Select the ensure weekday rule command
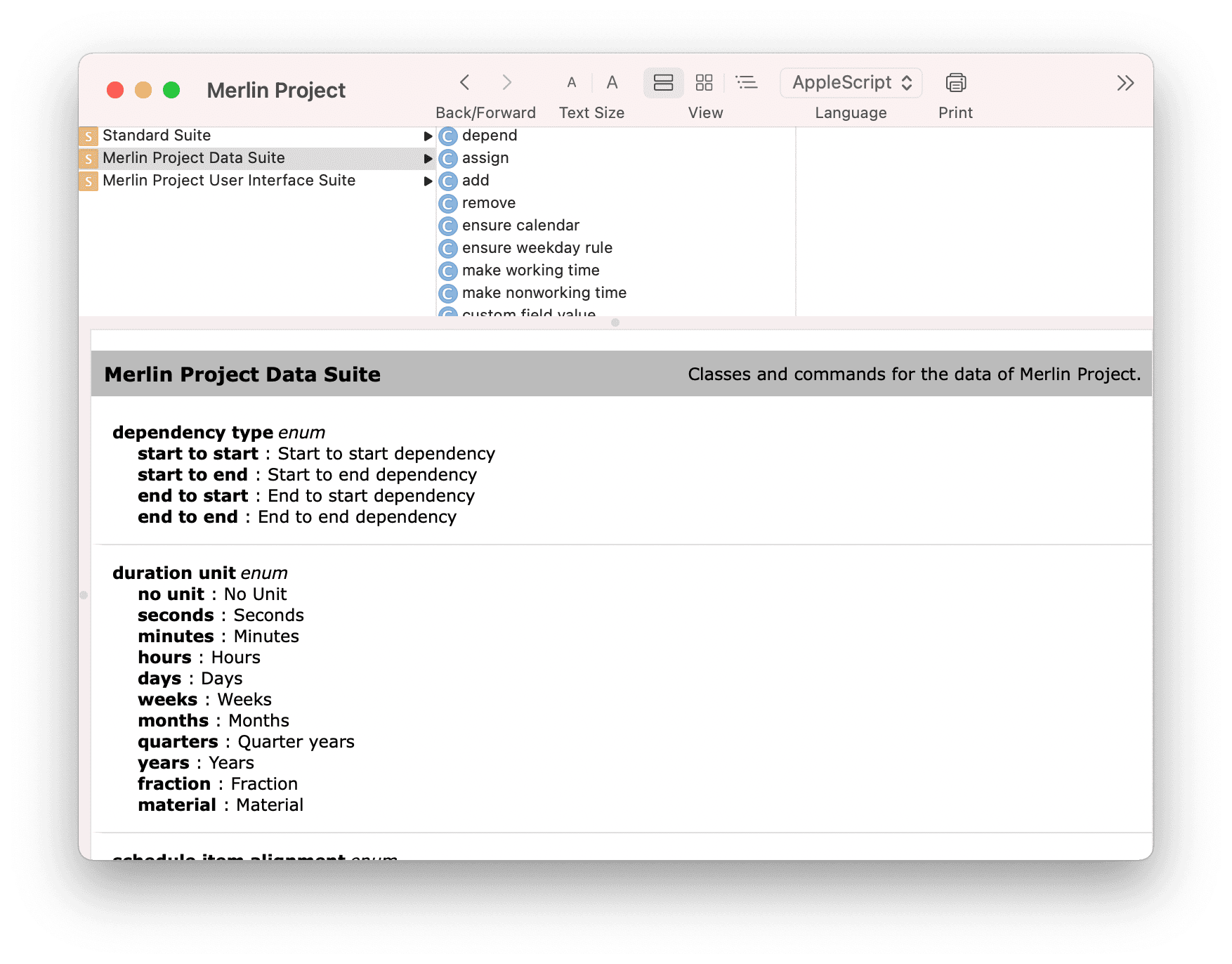This screenshot has width=1232, height=964. tap(537, 248)
